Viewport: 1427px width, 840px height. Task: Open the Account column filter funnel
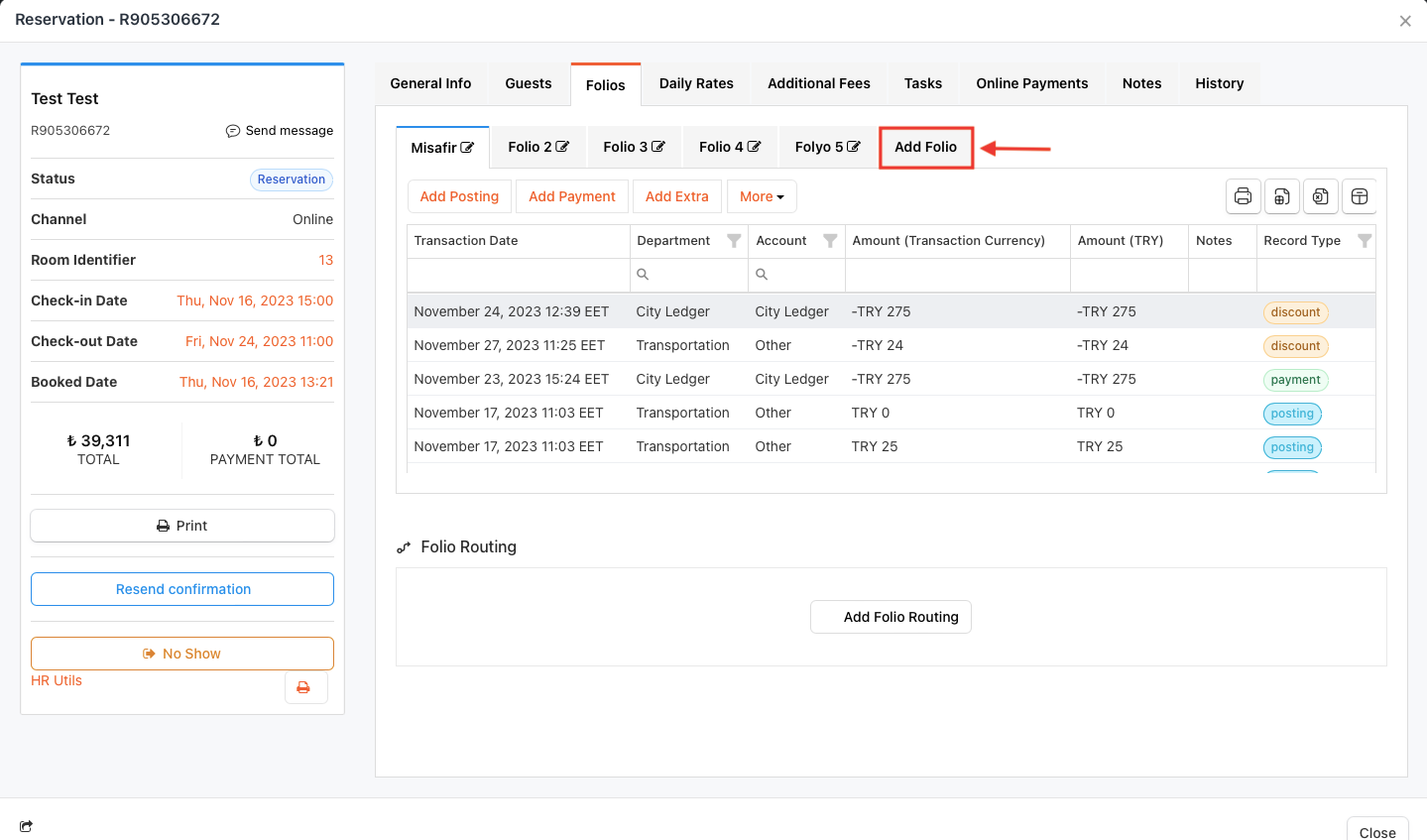click(x=830, y=241)
